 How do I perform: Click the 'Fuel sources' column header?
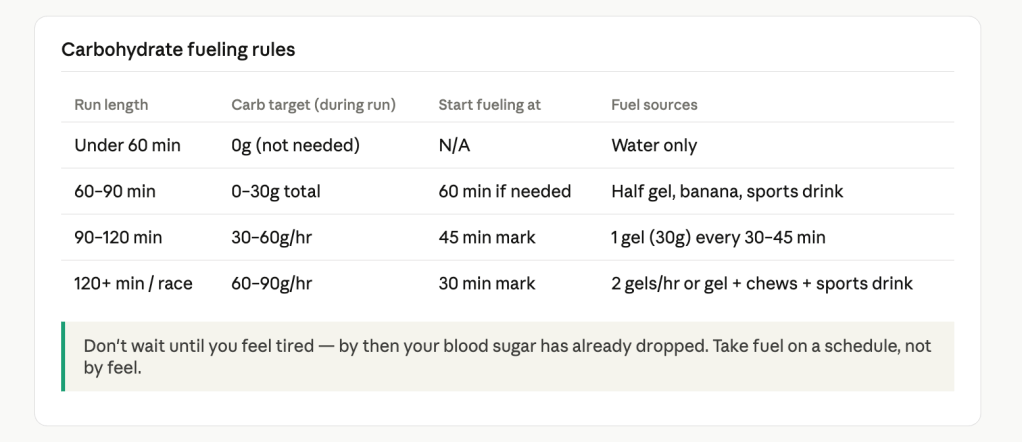coord(654,104)
